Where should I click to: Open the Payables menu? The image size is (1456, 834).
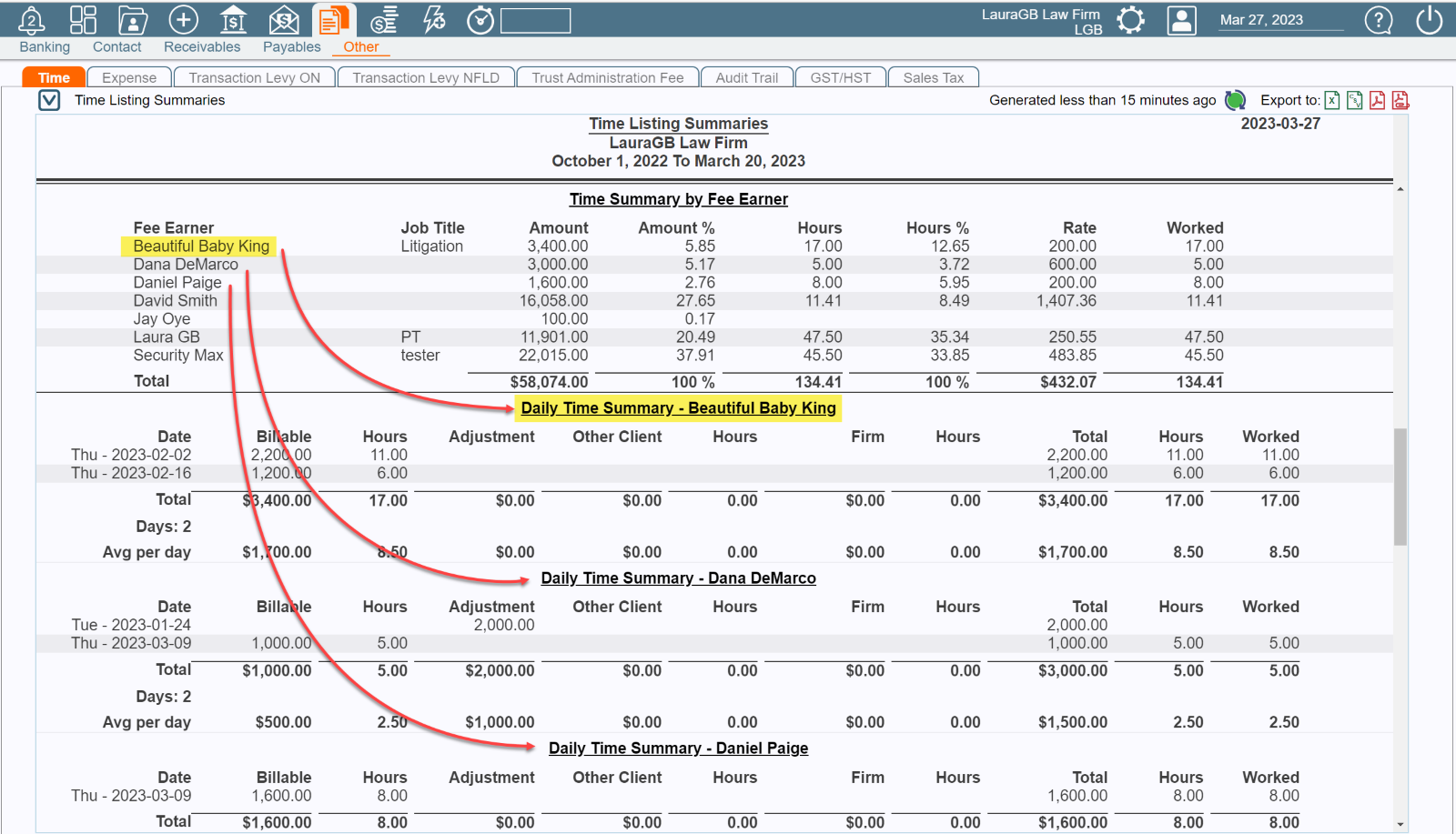pos(292,47)
